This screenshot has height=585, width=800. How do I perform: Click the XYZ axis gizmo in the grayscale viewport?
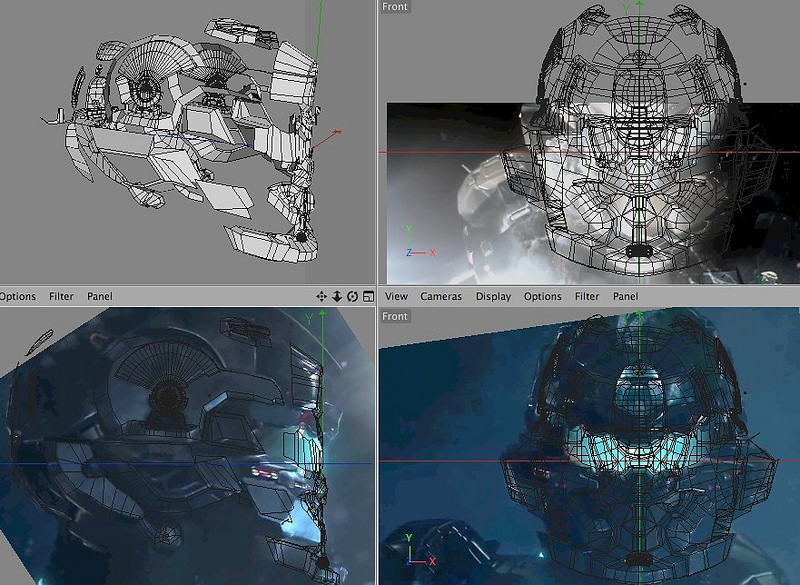pos(420,242)
